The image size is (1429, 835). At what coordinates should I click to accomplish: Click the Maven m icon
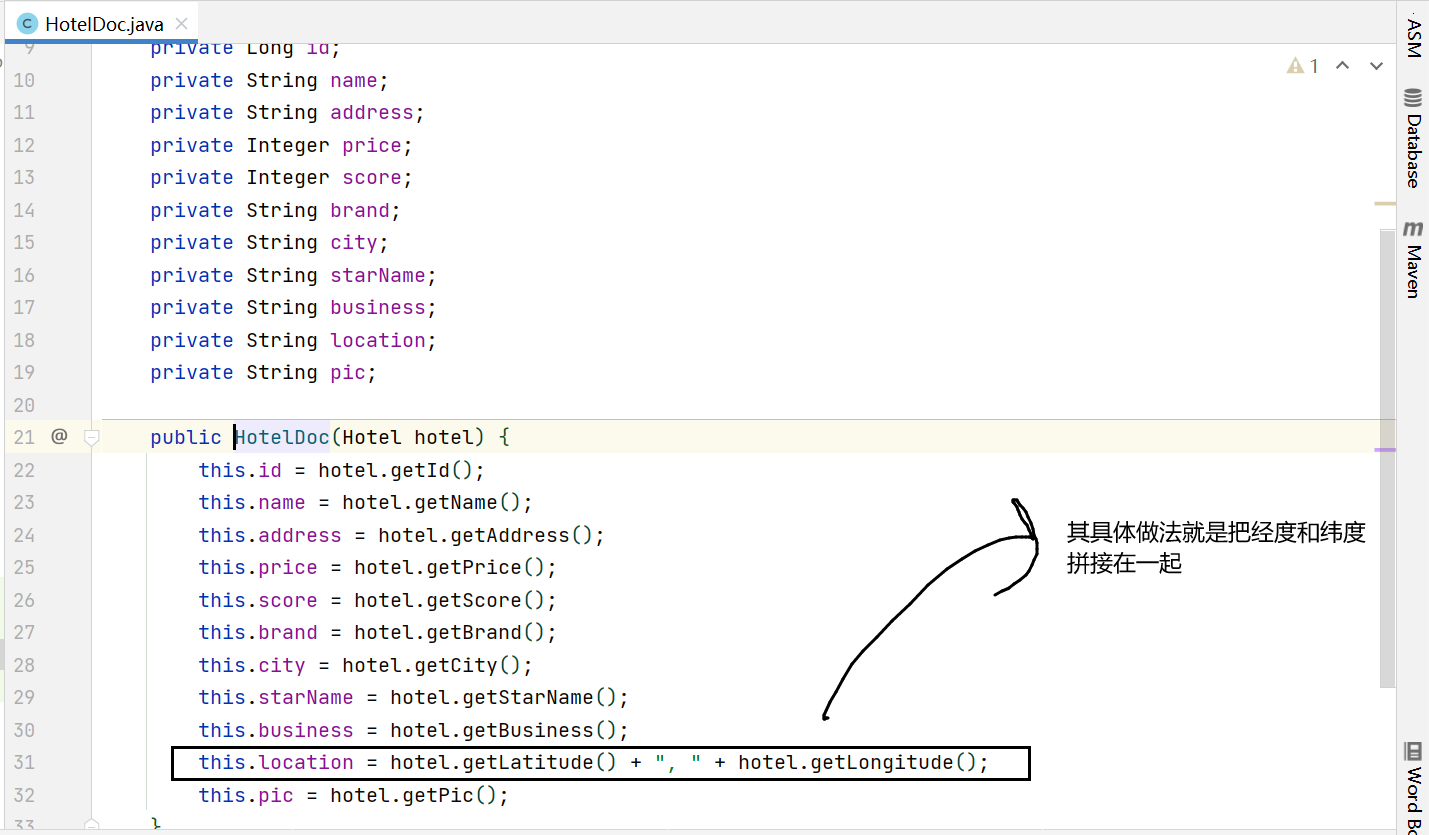tap(1413, 228)
